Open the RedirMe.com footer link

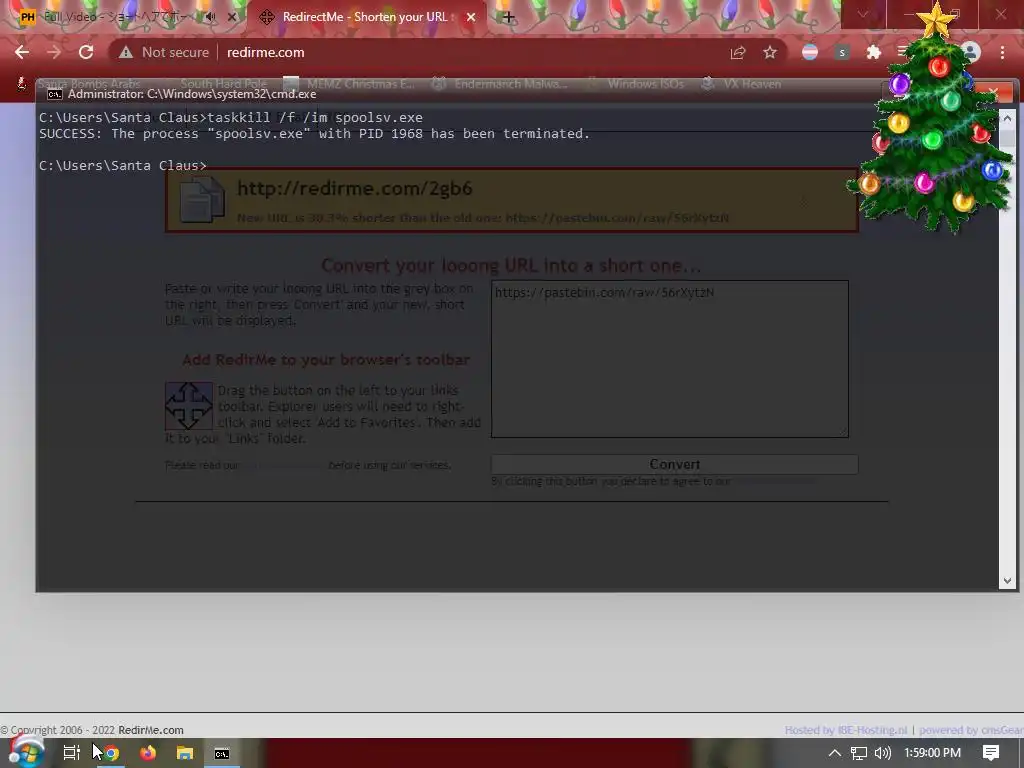point(151,730)
